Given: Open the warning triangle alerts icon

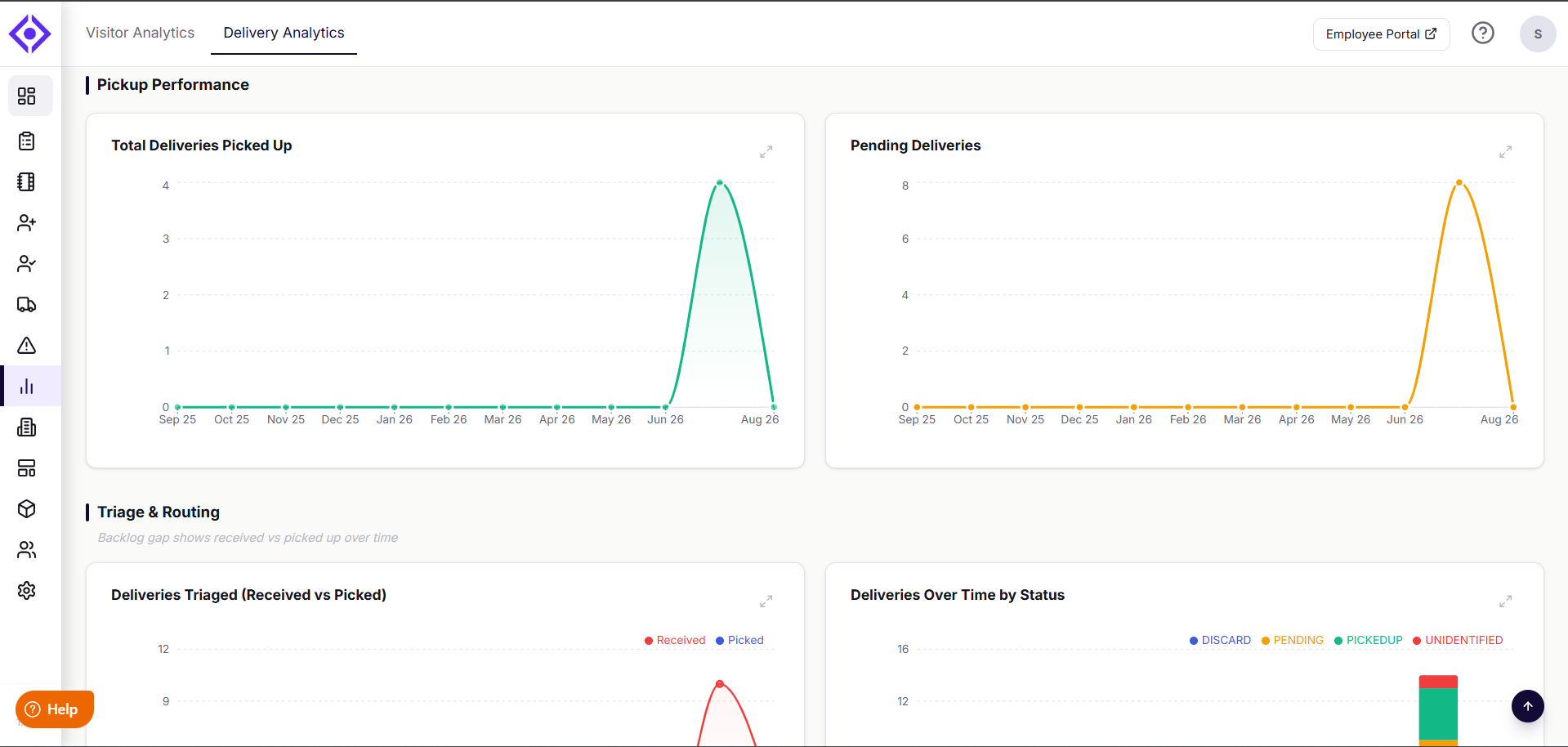Looking at the screenshot, I should [27, 346].
